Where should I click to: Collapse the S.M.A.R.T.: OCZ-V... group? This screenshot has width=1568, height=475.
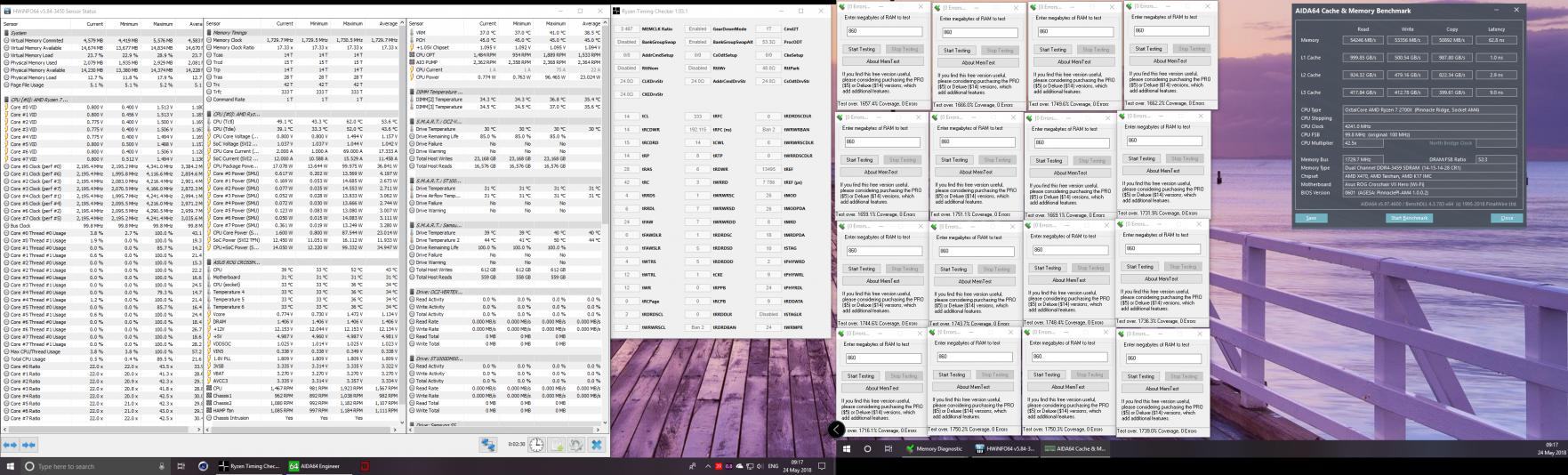coord(414,121)
